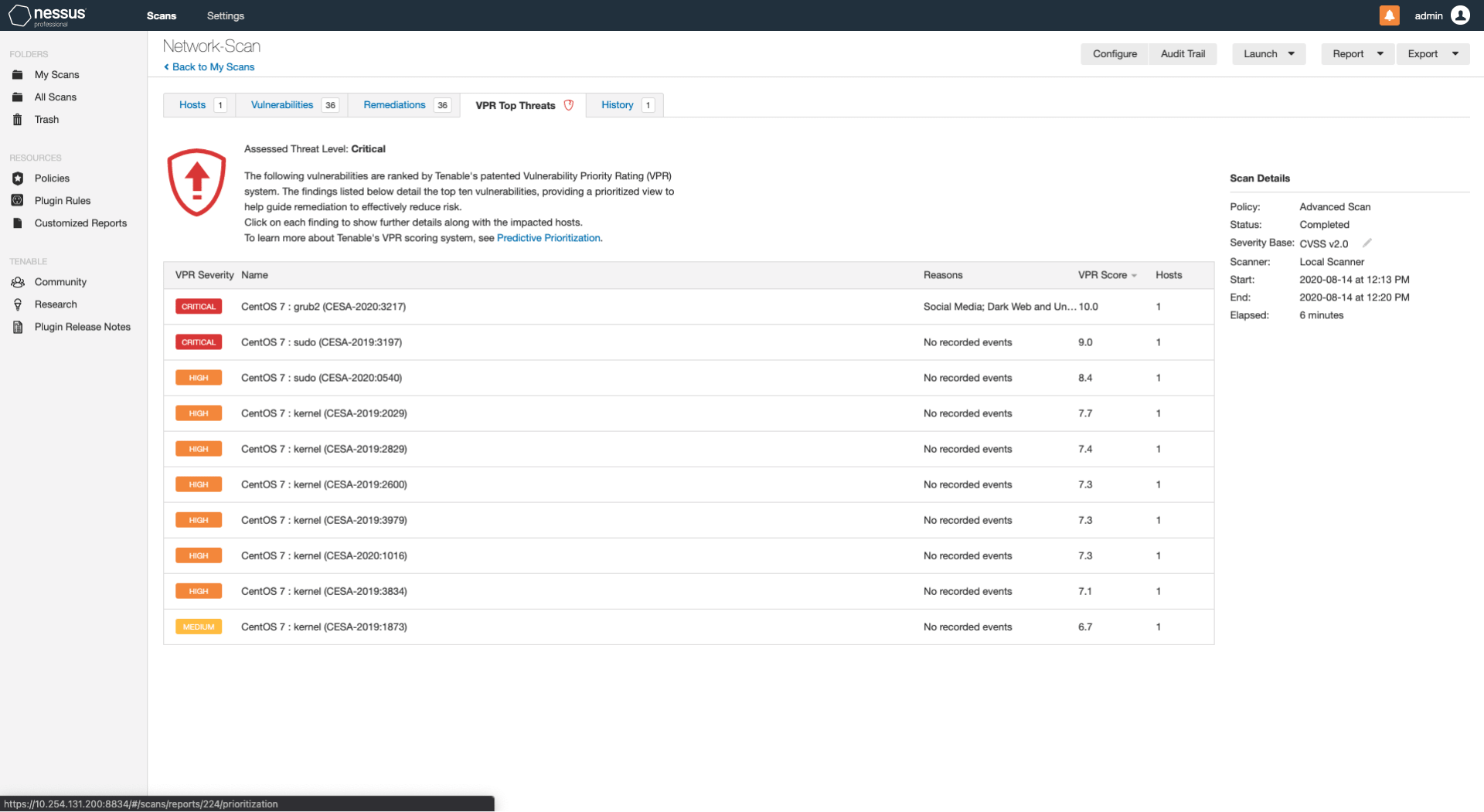Open the notifications bell icon
Viewport: 1484px width, 812px height.
coord(1389,15)
